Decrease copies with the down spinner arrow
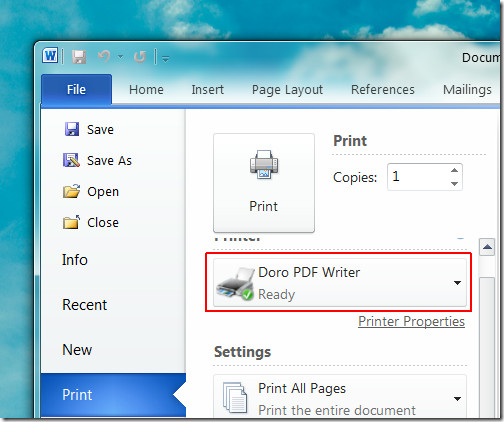504x422 pixels. (x=454, y=184)
